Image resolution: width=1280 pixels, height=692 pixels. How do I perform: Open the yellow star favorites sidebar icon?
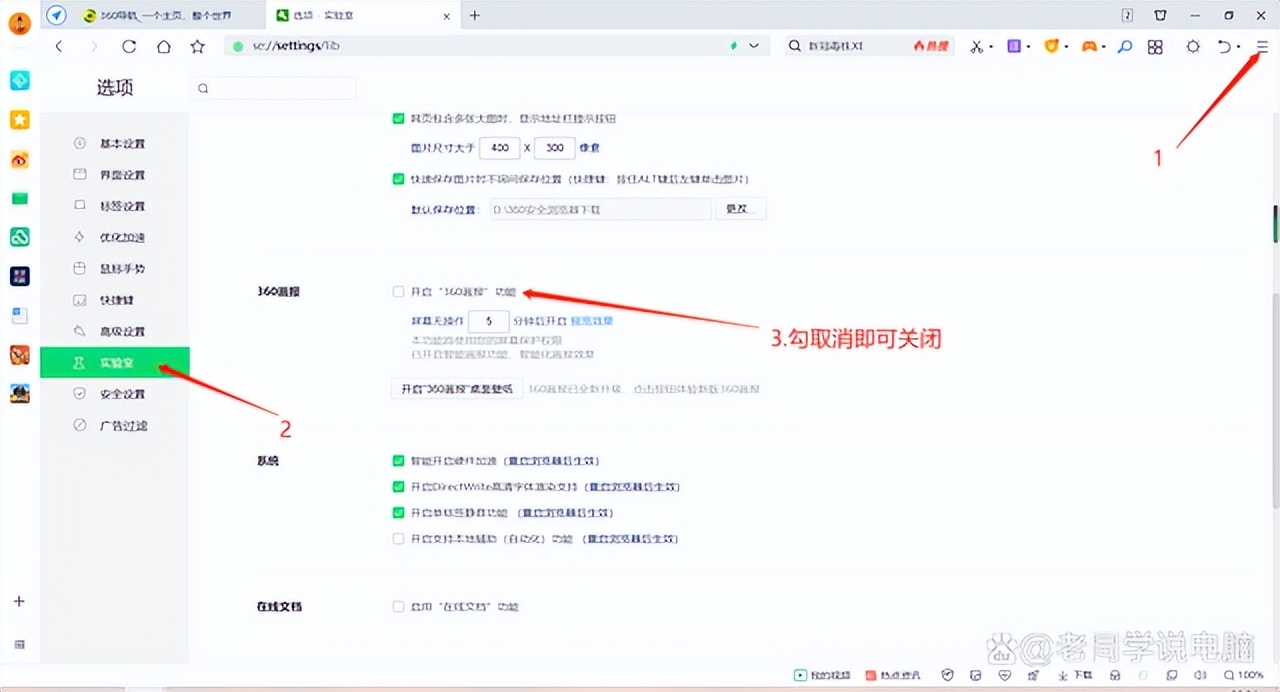(x=20, y=120)
